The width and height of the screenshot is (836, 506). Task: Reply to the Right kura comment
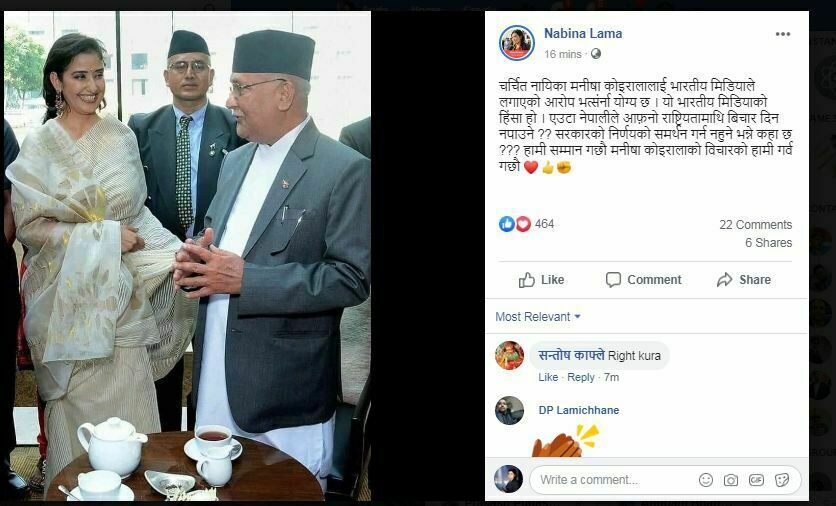click(x=581, y=378)
